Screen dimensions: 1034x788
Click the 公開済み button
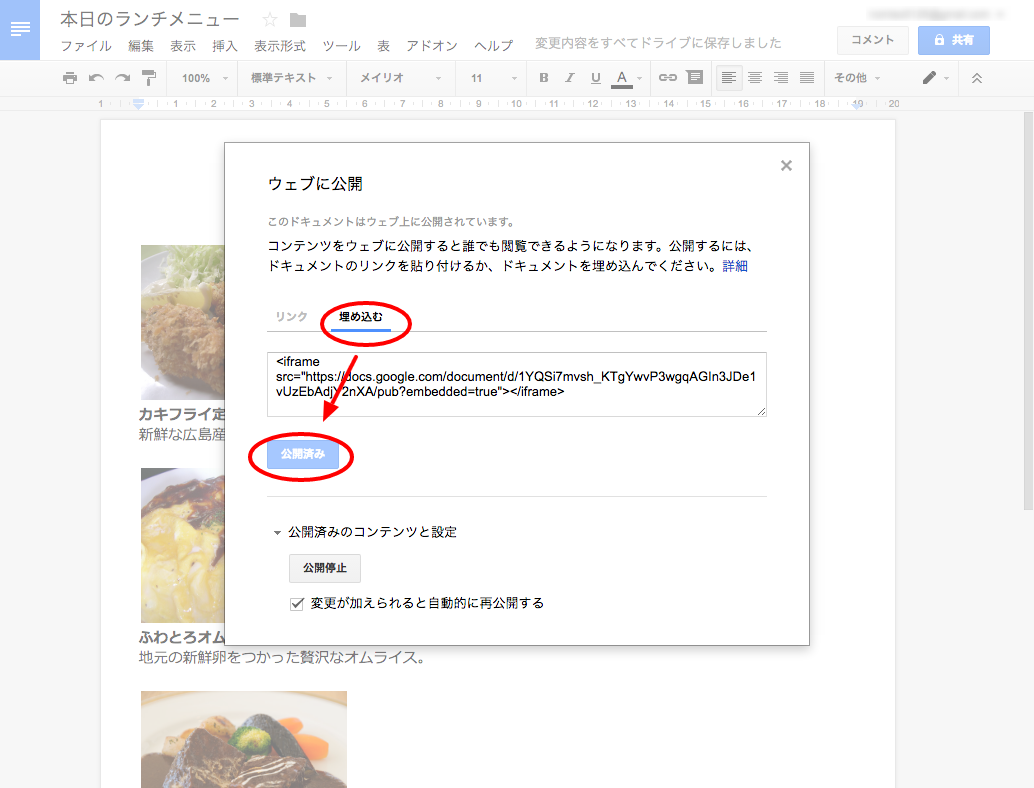point(303,454)
